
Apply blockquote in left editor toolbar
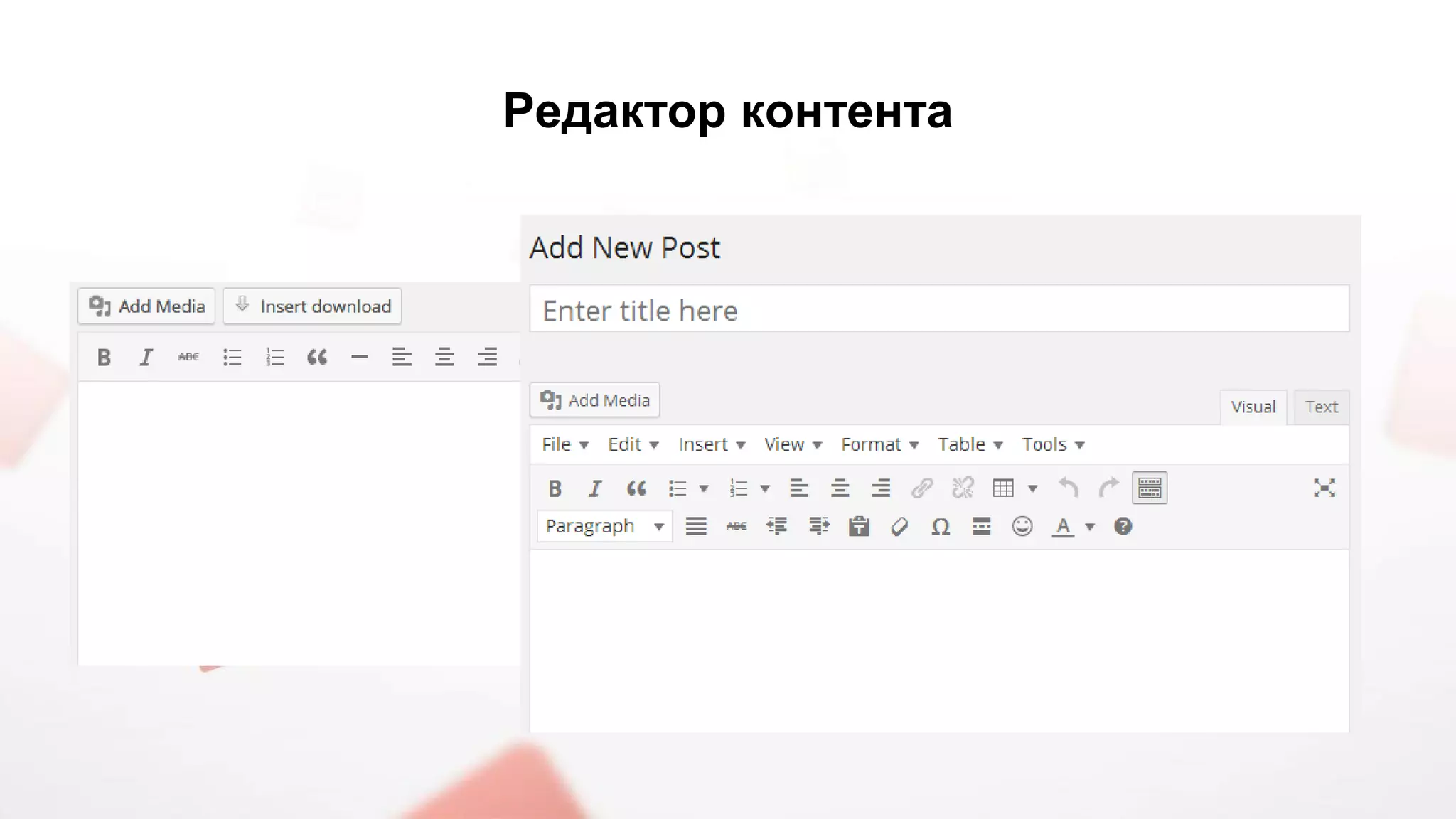click(317, 357)
